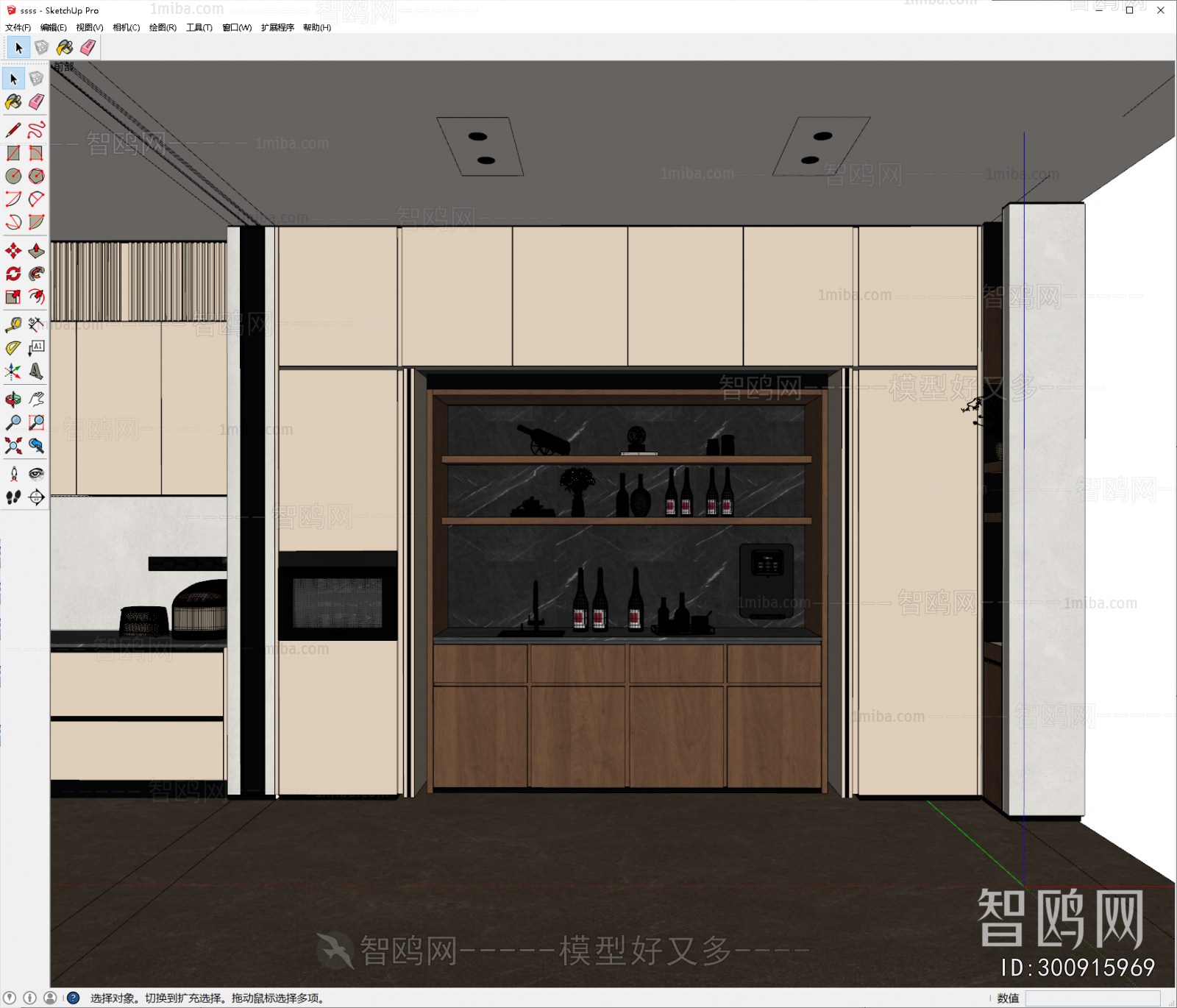Choose the Rotate tool
The image size is (1177, 1008).
point(13,272)
